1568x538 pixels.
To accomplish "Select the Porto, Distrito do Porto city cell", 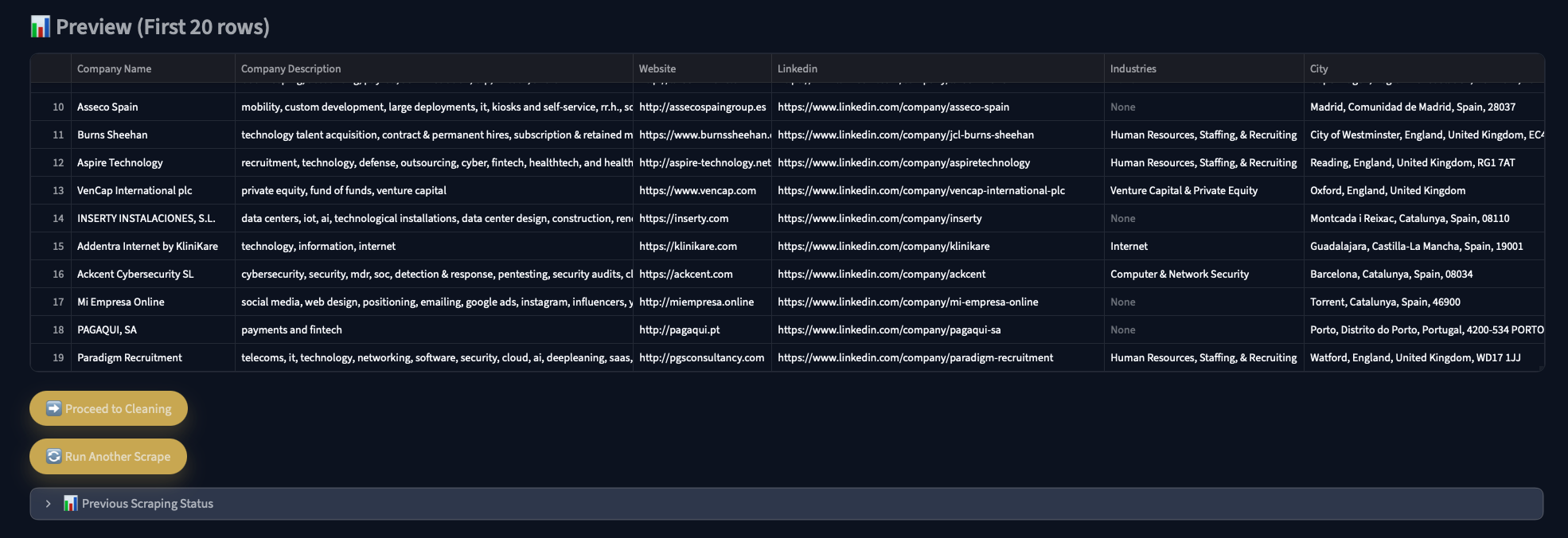I will click(x=1424, y=329).
